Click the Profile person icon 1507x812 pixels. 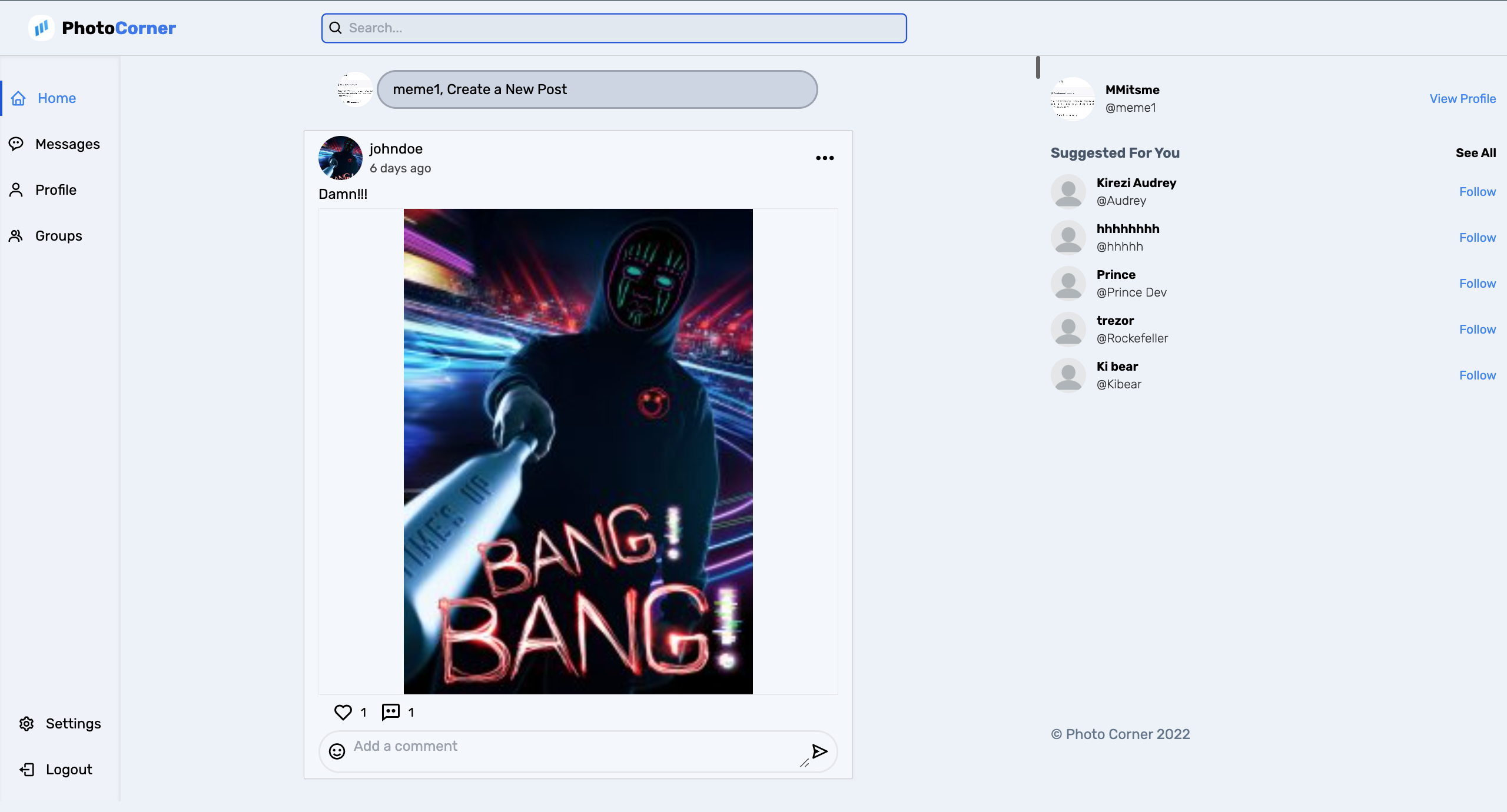pos(16,189)
